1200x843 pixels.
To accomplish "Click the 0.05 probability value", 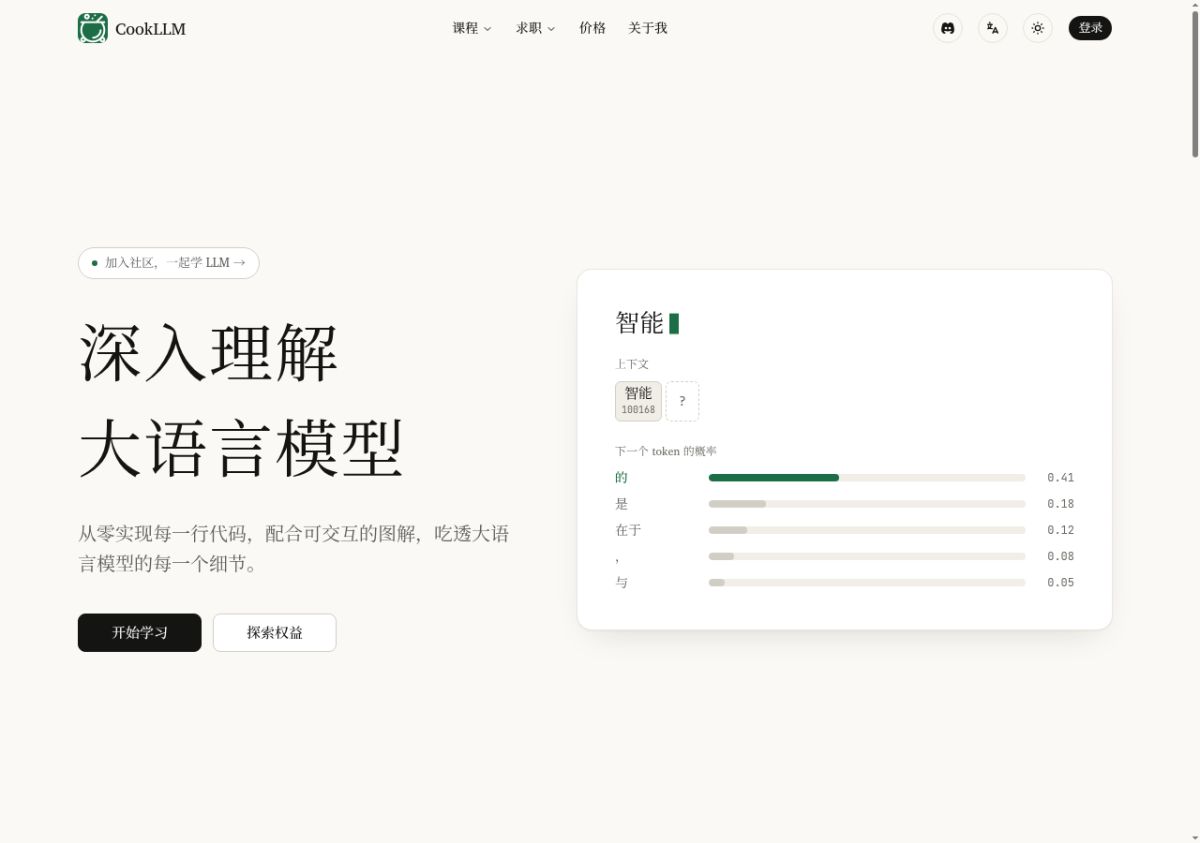I will click(1060, 582).
